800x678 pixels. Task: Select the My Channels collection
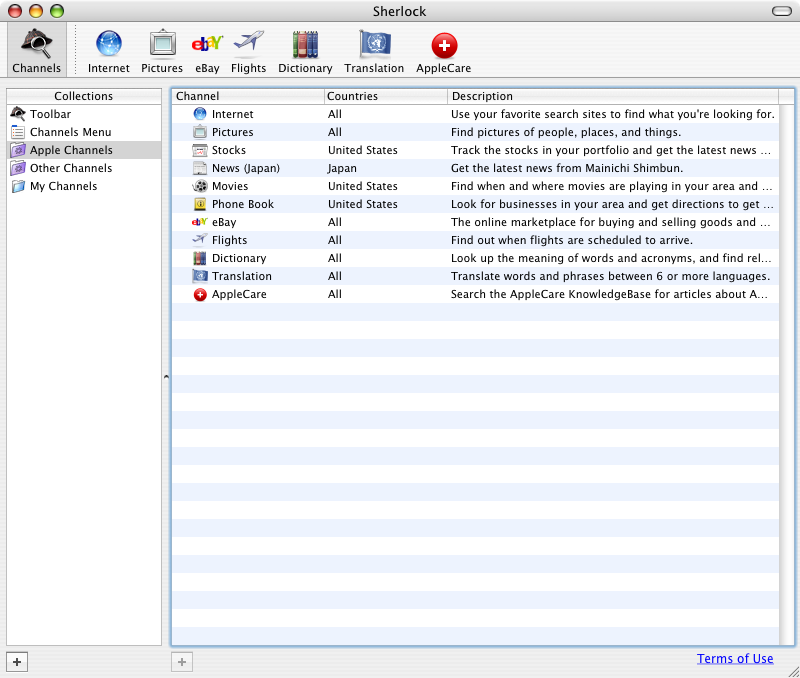tap(84, 186)
